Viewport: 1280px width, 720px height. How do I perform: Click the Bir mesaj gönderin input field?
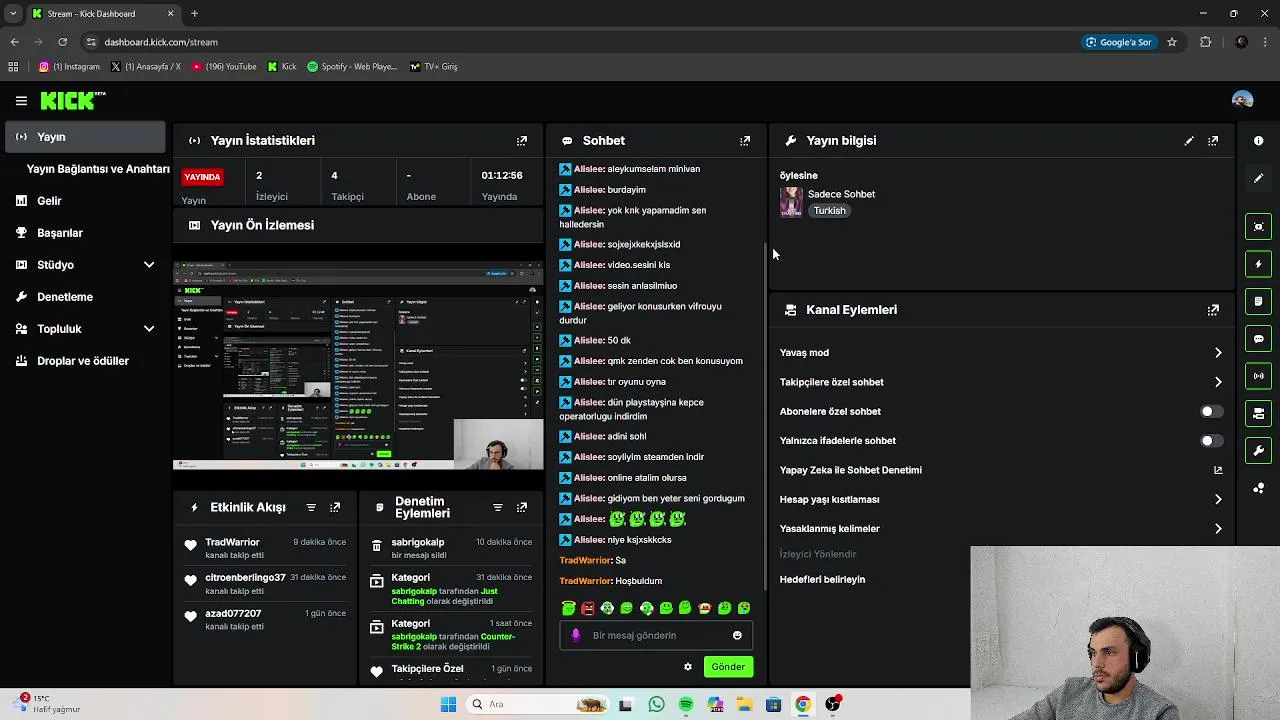655,636
